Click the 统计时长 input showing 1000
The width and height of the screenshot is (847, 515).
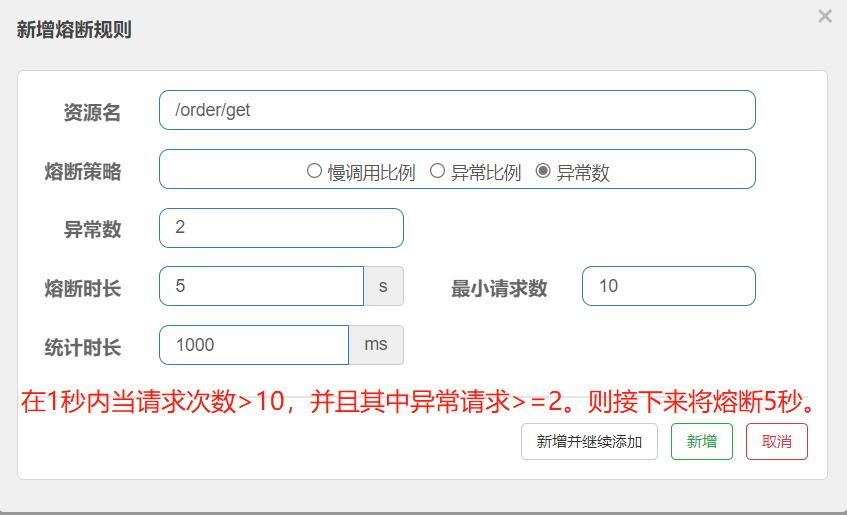253,345
